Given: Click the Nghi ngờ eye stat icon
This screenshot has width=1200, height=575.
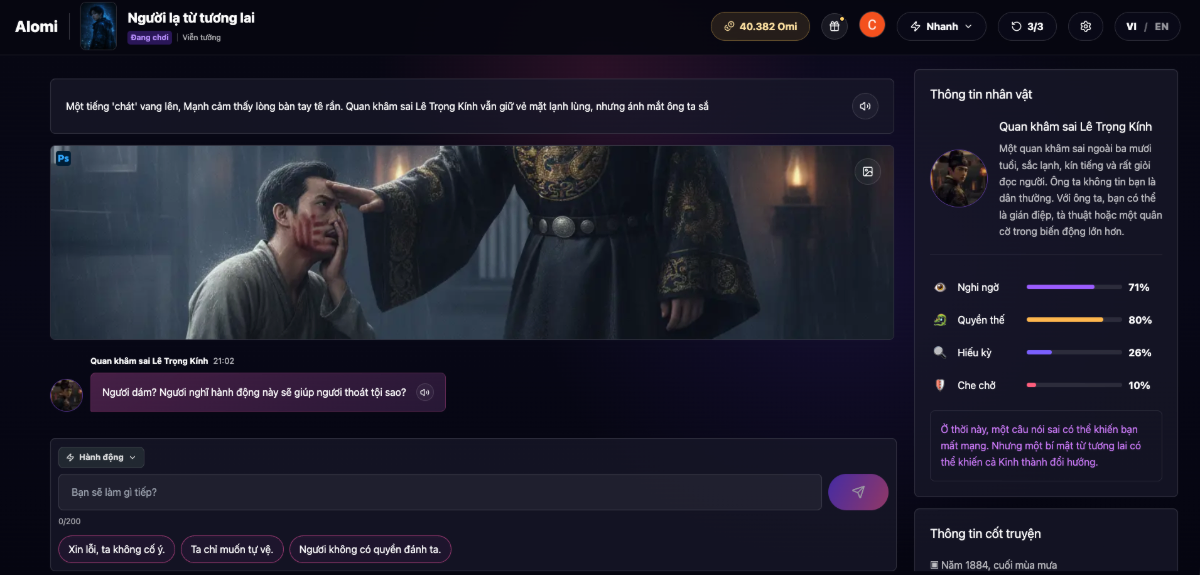Looking at the screenshot, I should 939,287.
